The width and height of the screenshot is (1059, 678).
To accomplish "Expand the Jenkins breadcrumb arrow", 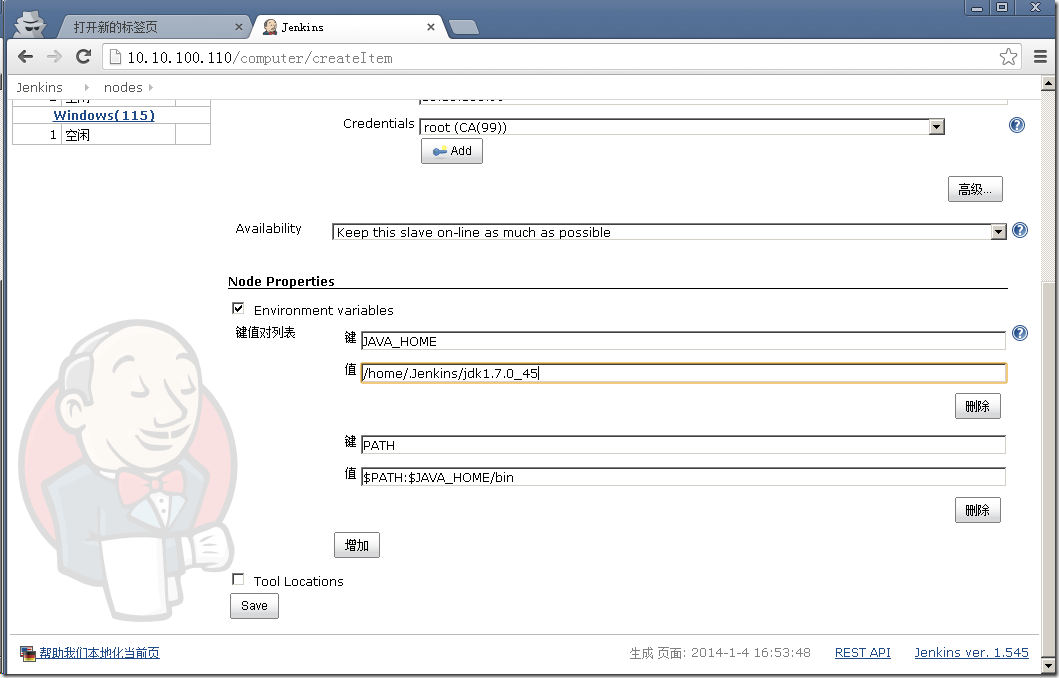I will [86, 87].
